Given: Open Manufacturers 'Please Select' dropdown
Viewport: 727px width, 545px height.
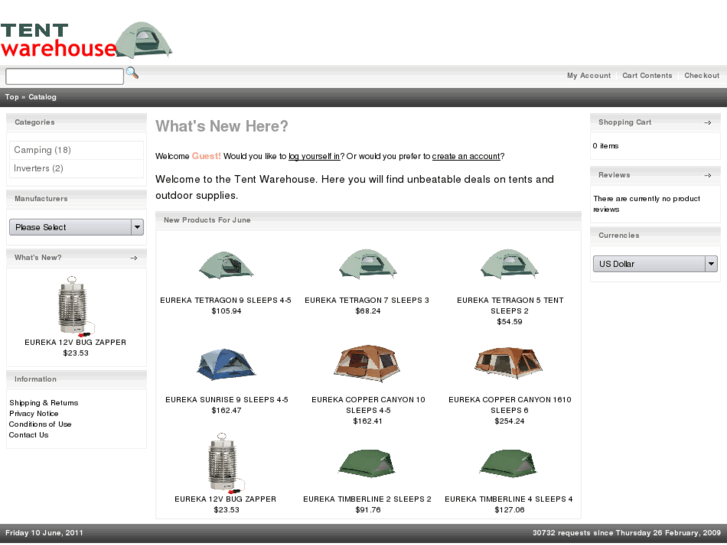Looking at the screenshot, I should (77, 227).
